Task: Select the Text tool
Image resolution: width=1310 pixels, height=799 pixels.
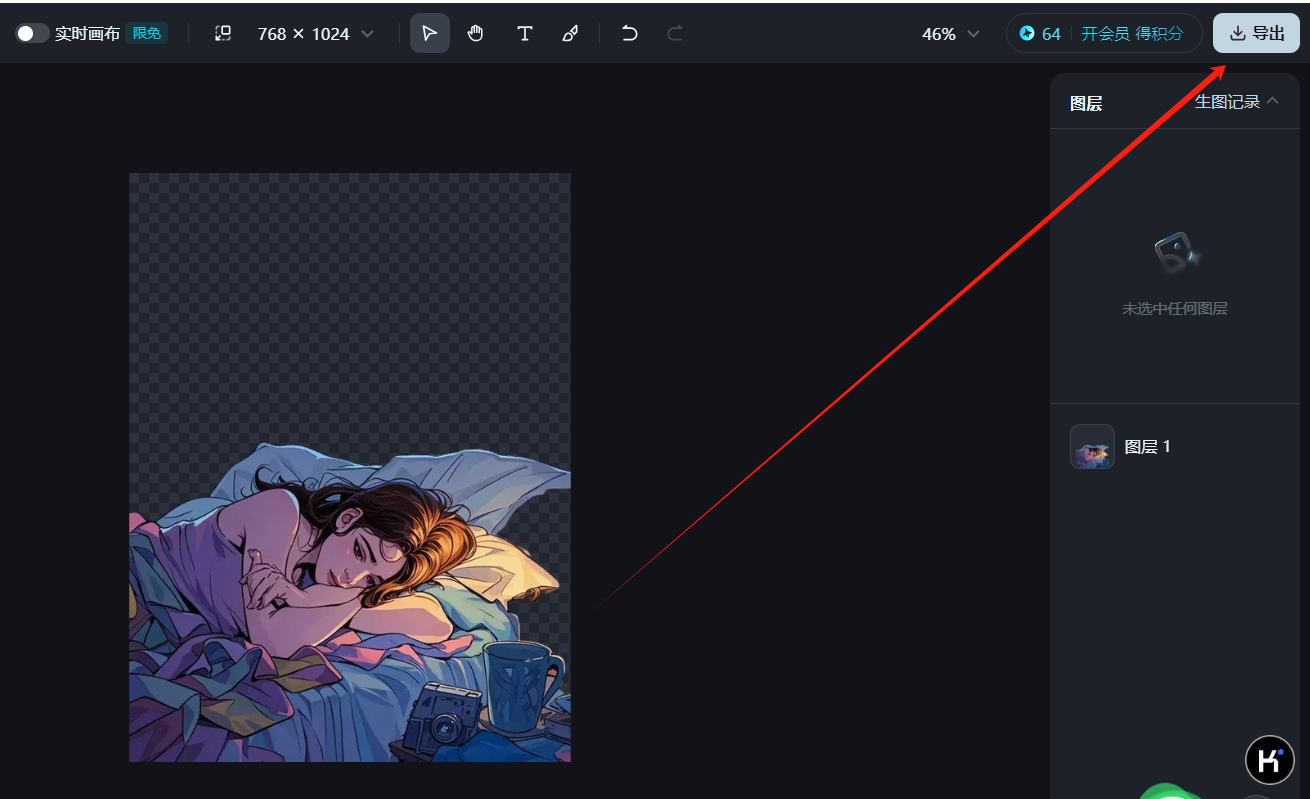Action: 524,33
